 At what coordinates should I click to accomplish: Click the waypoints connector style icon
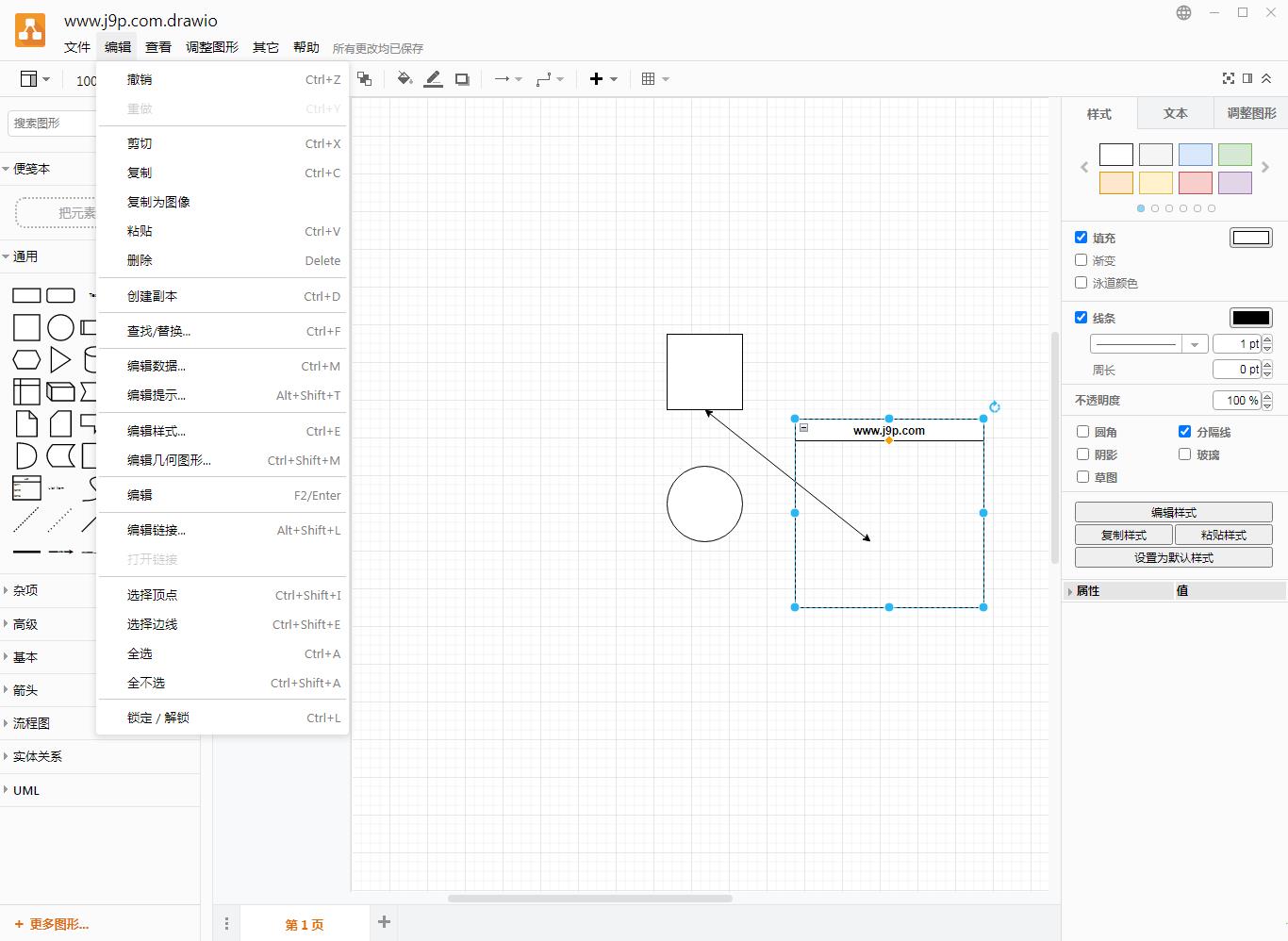[550, 79]
